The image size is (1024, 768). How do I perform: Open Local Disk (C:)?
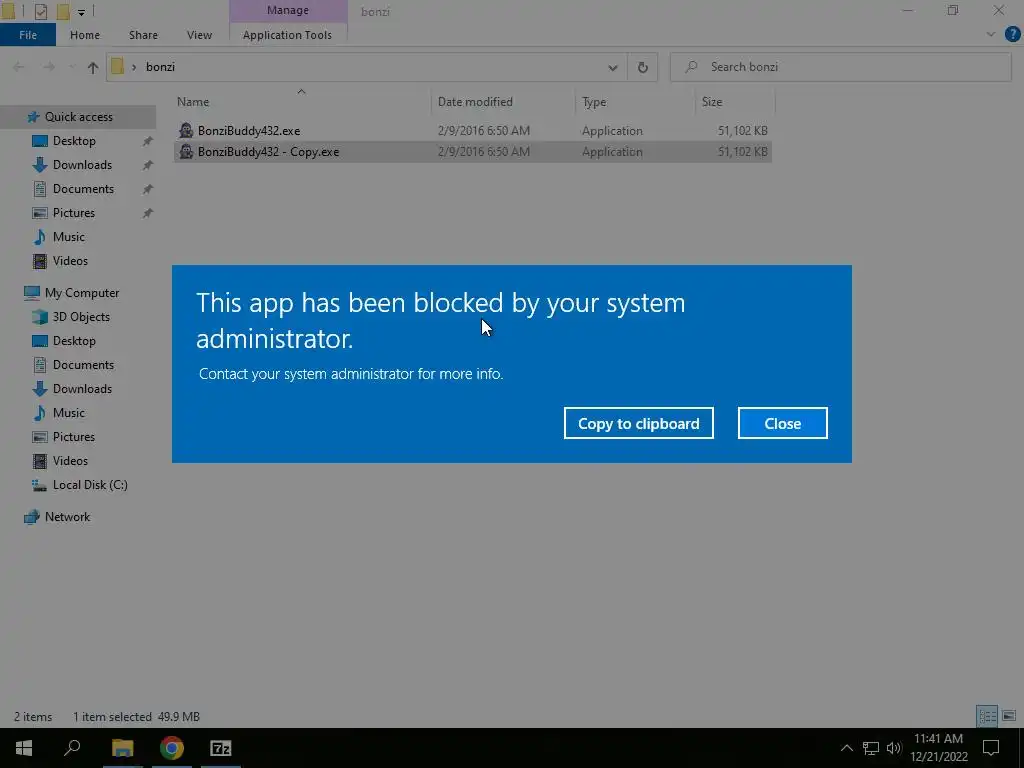pyautogui.click(x=90, y=485)
